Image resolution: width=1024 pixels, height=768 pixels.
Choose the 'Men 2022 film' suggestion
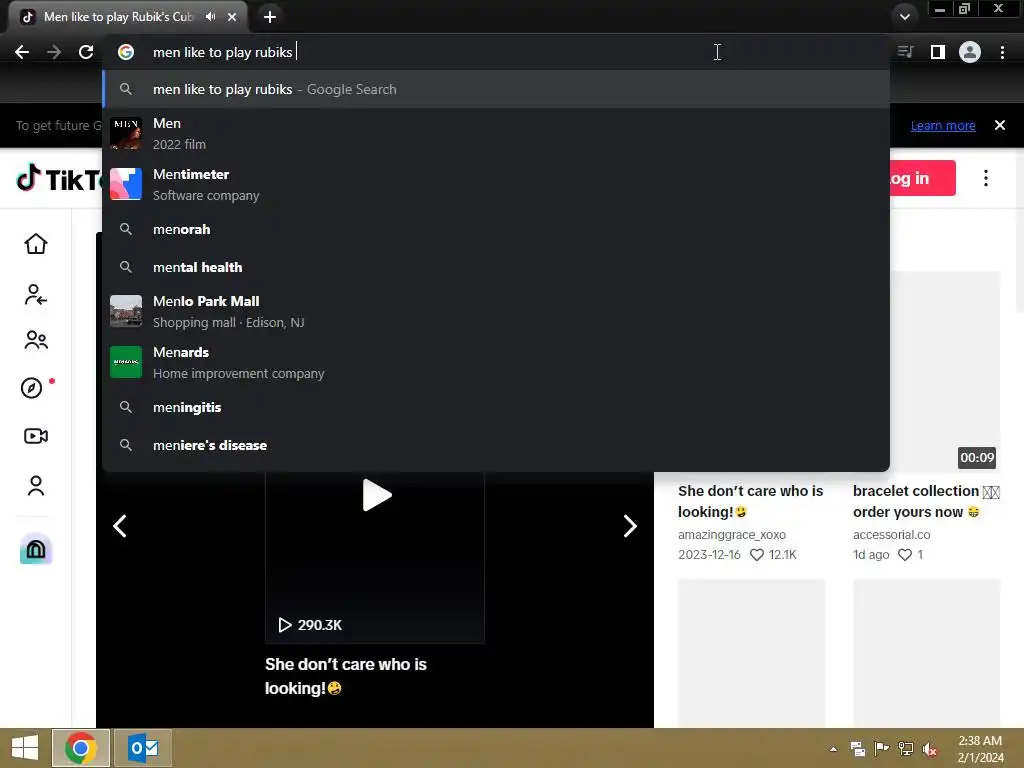(x=496, y=134)
